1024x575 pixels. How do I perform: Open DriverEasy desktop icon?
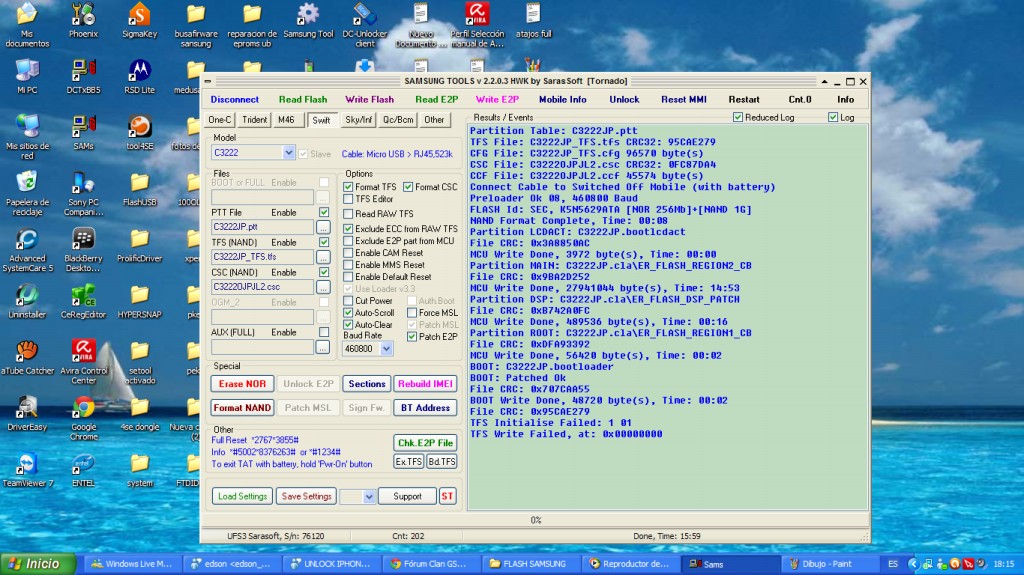[x=27, y=414]
